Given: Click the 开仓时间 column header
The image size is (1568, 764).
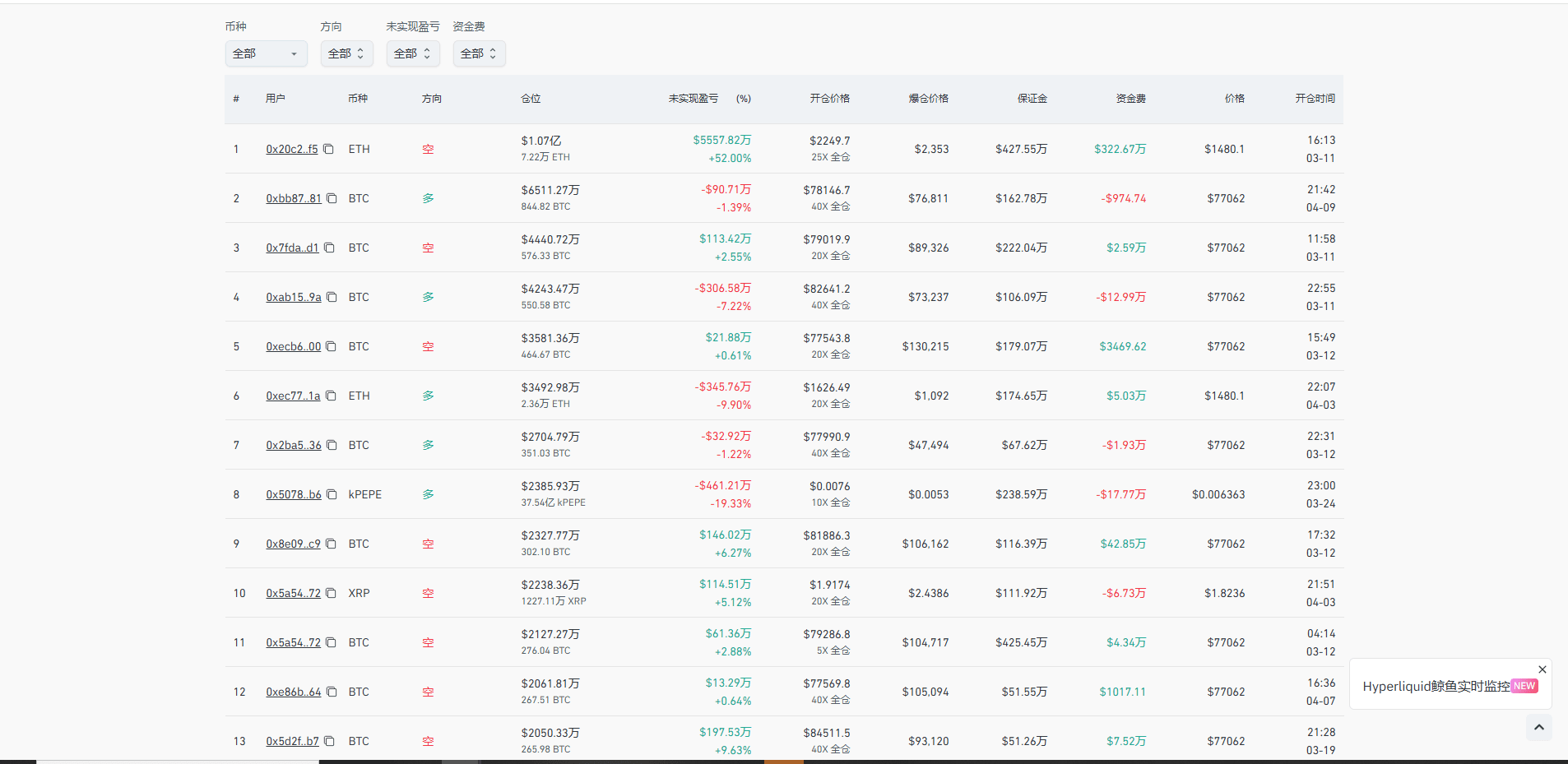Looking at the screenshot, I should [x=1315, y=99].
